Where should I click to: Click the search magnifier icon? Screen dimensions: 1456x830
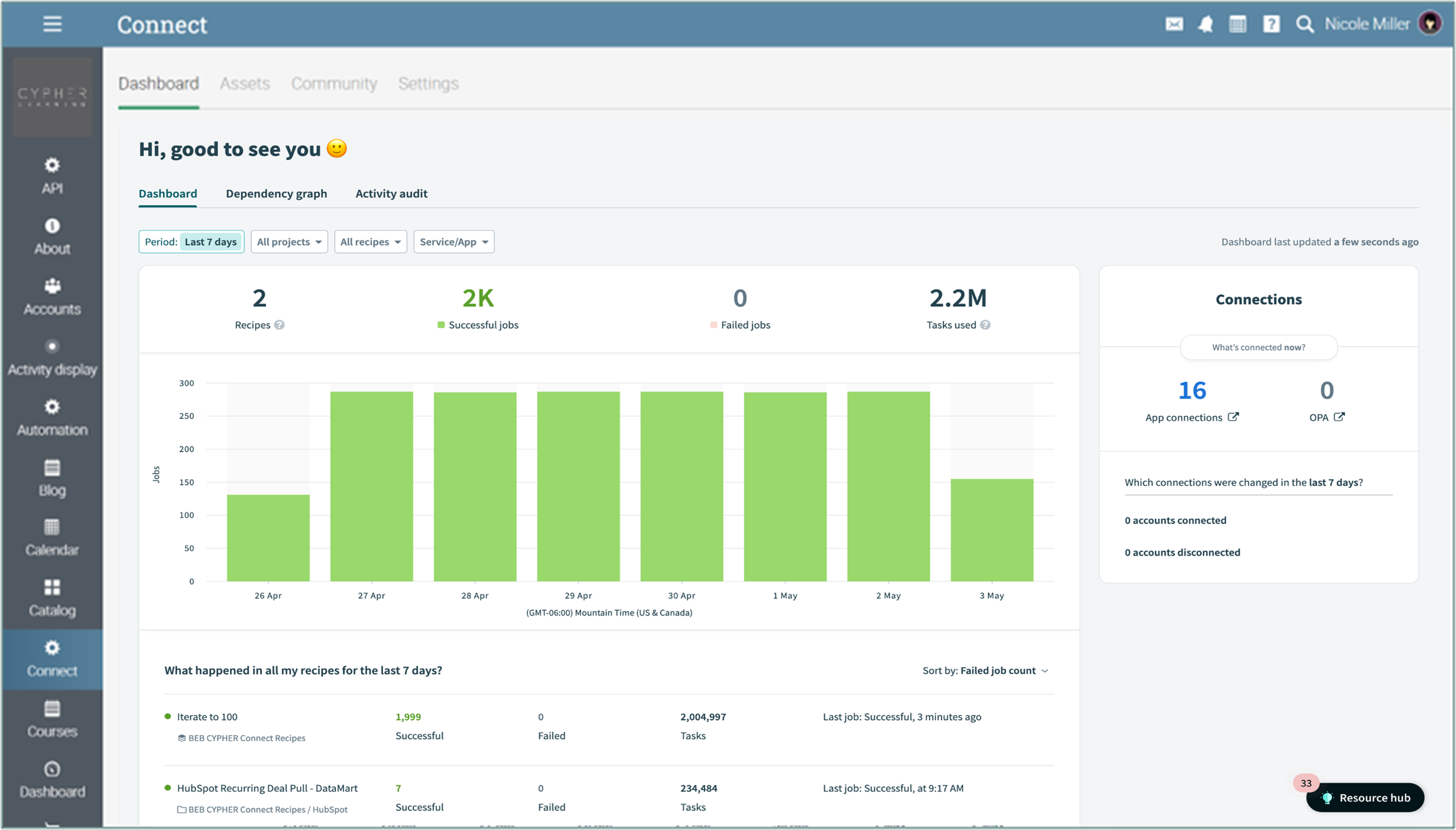pyautogui.click(x=1304, y=24)
